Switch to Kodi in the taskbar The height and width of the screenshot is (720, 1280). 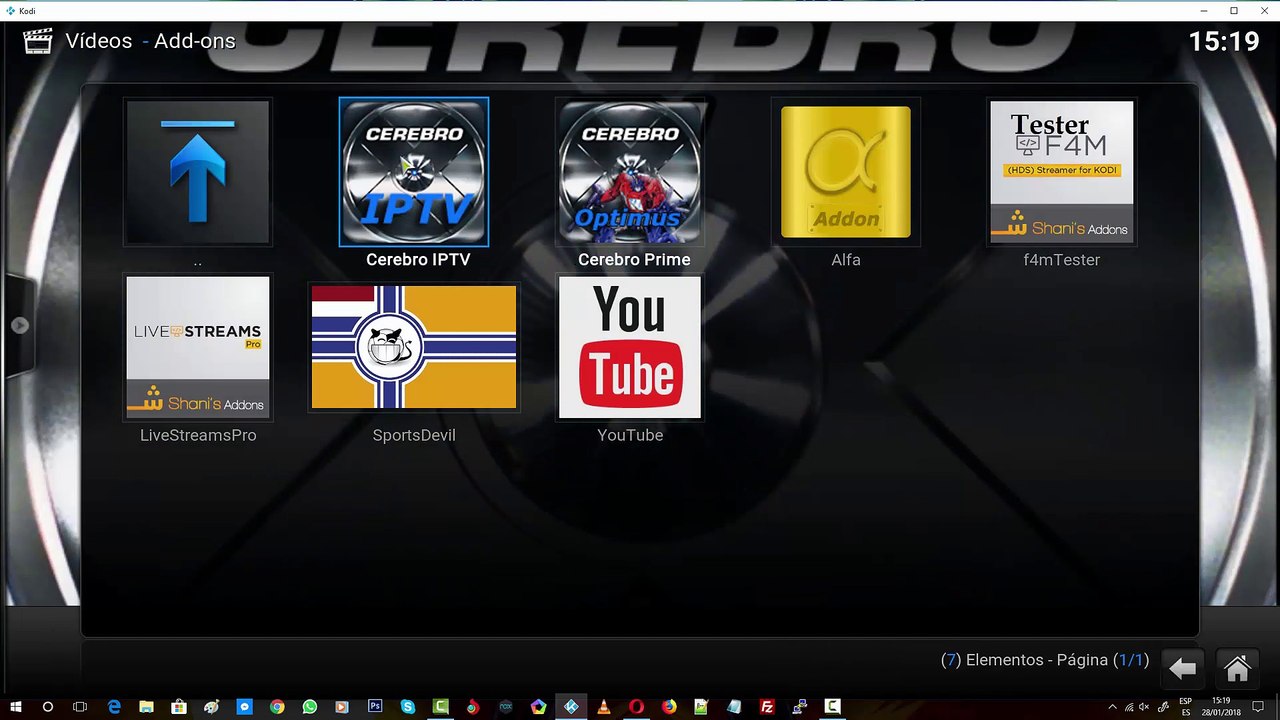point(571,707)
